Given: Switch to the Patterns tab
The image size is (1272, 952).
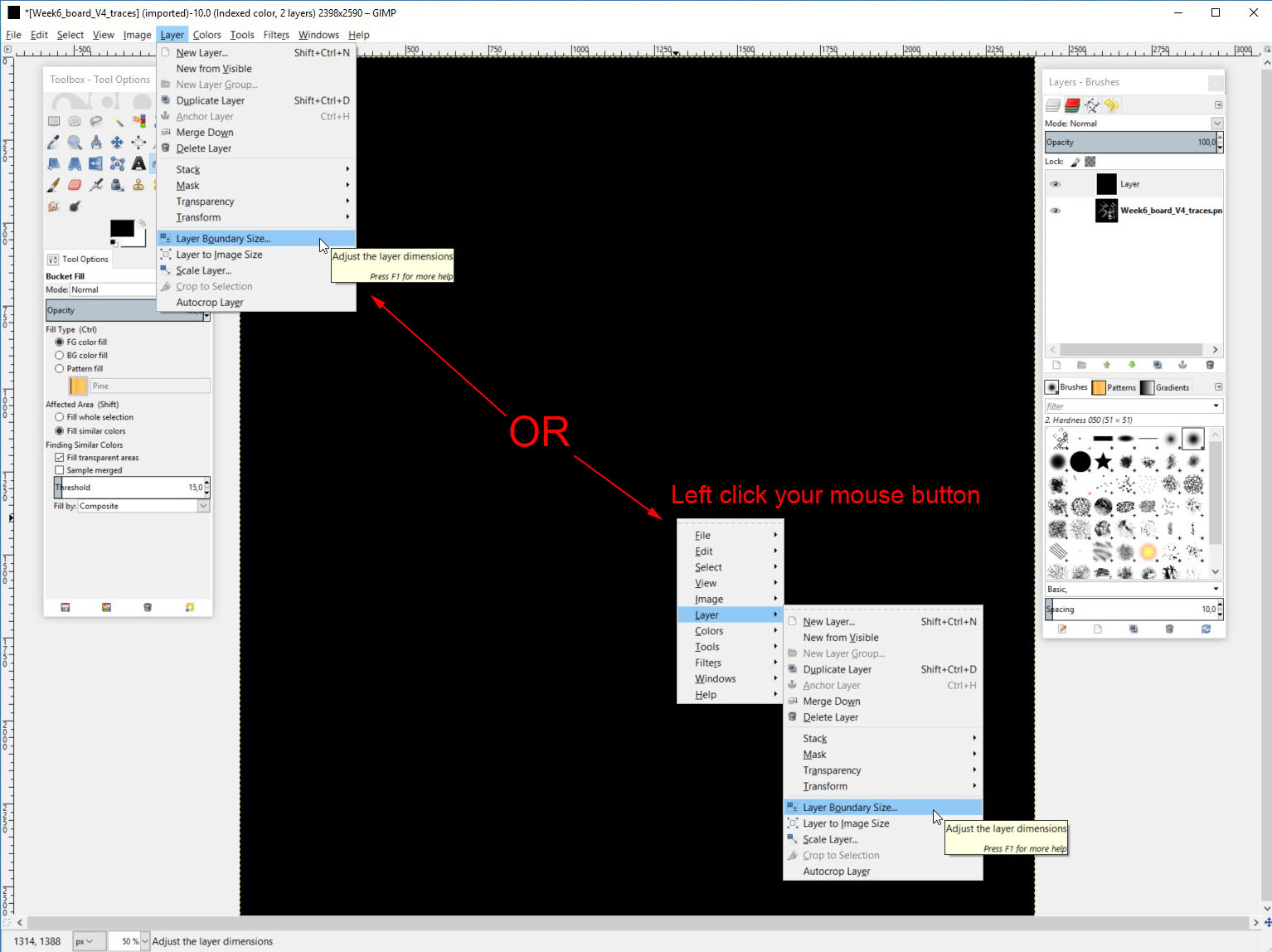Looking at the screenshot, I should pos(1114,387).
